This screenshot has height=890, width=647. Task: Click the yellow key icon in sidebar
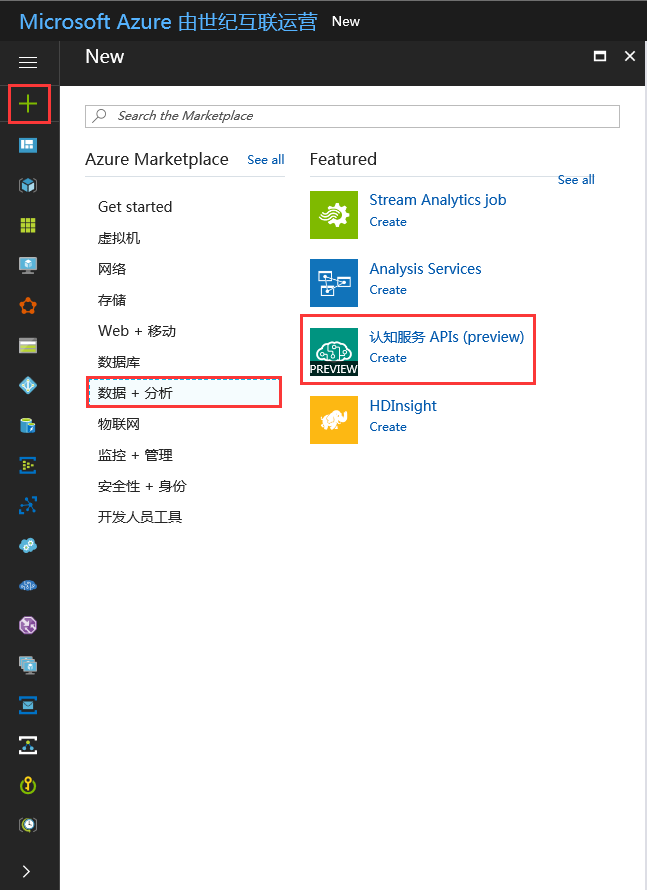tap(28, 785)
